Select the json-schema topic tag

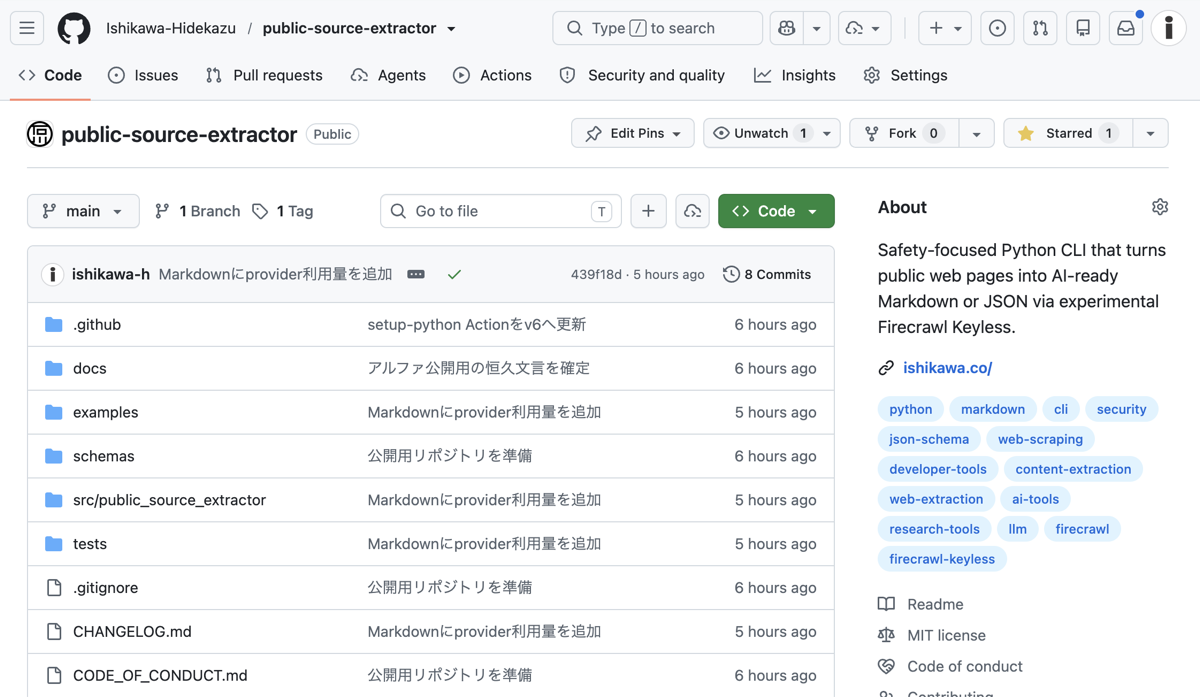pyautogui.click(x=929, y=439)
